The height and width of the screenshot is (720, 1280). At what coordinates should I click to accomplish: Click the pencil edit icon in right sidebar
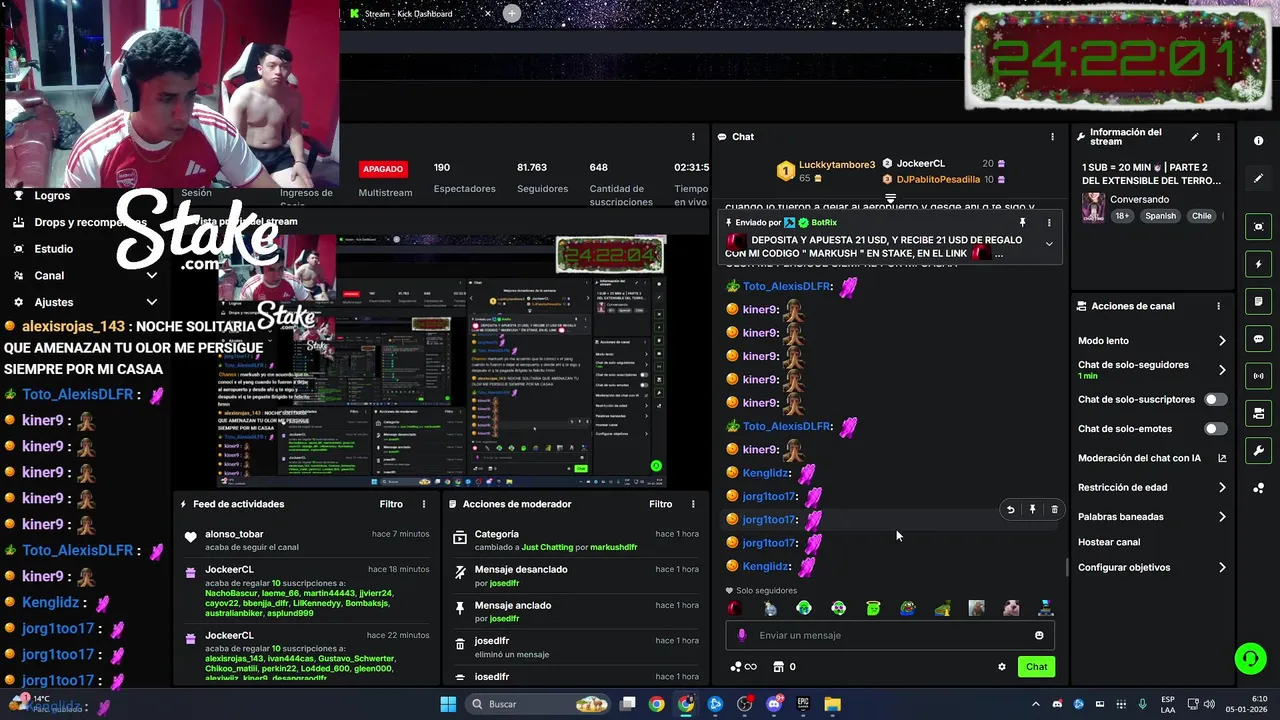tap(1258, 178)
